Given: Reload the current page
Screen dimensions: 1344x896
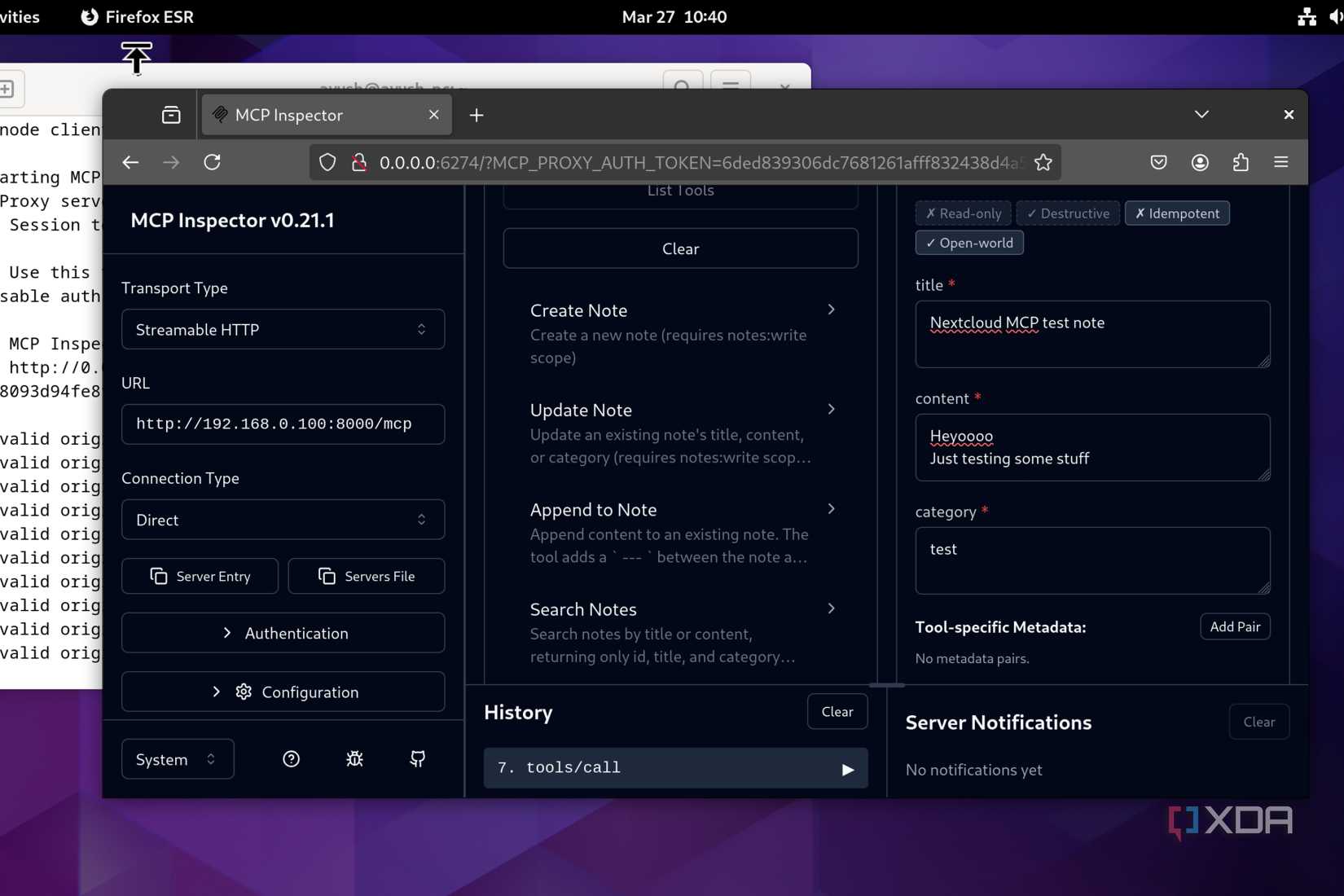Looking at the screenshot, I should tap(213, 162).
